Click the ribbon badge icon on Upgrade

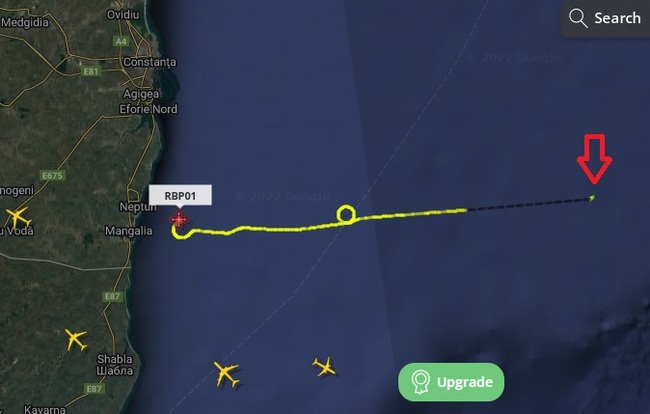coord(421,382)
